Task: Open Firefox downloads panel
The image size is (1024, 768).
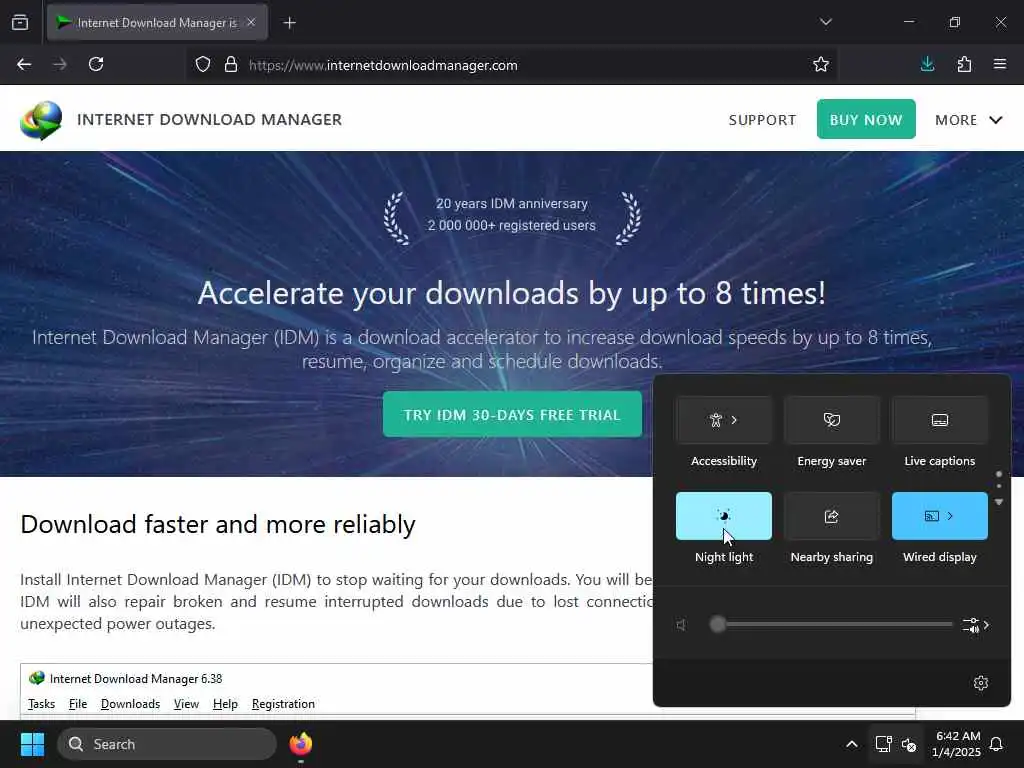Action: tap(927, 64)
